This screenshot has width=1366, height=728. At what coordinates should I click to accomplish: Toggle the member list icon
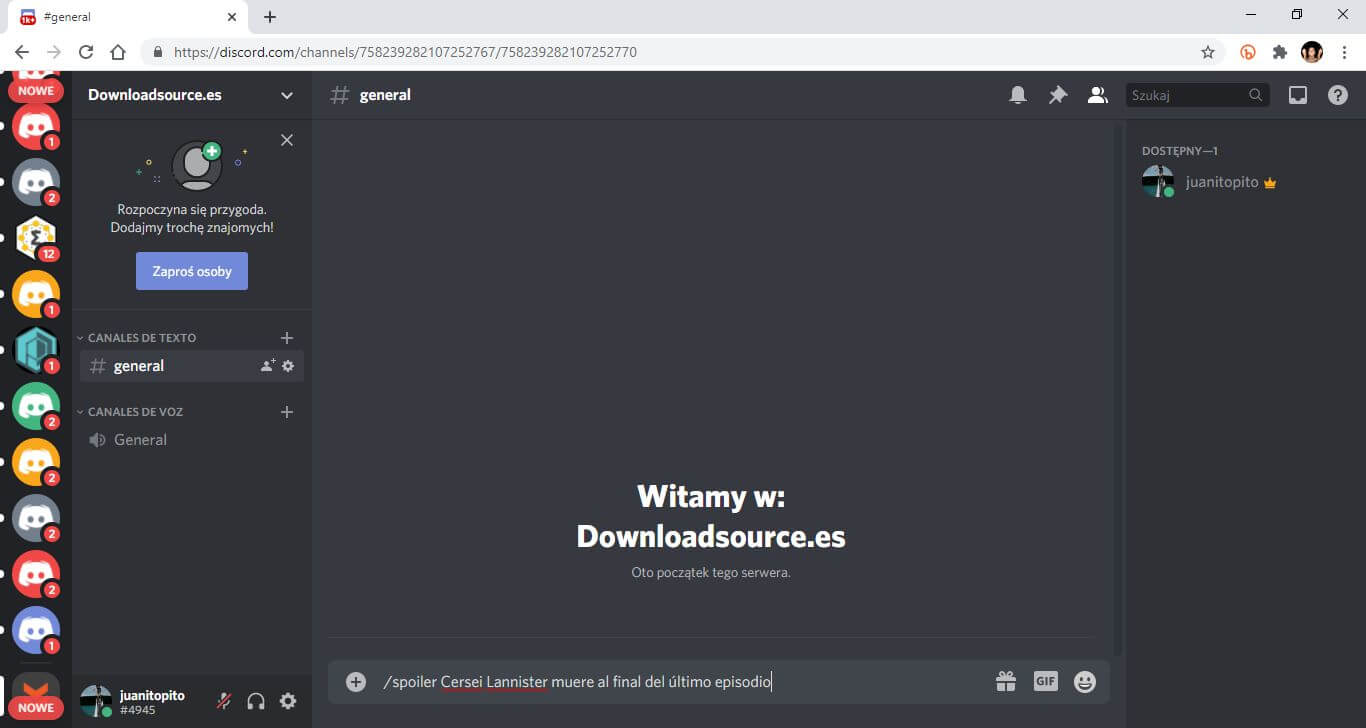pyautogui.click(x=1098, y=95)
